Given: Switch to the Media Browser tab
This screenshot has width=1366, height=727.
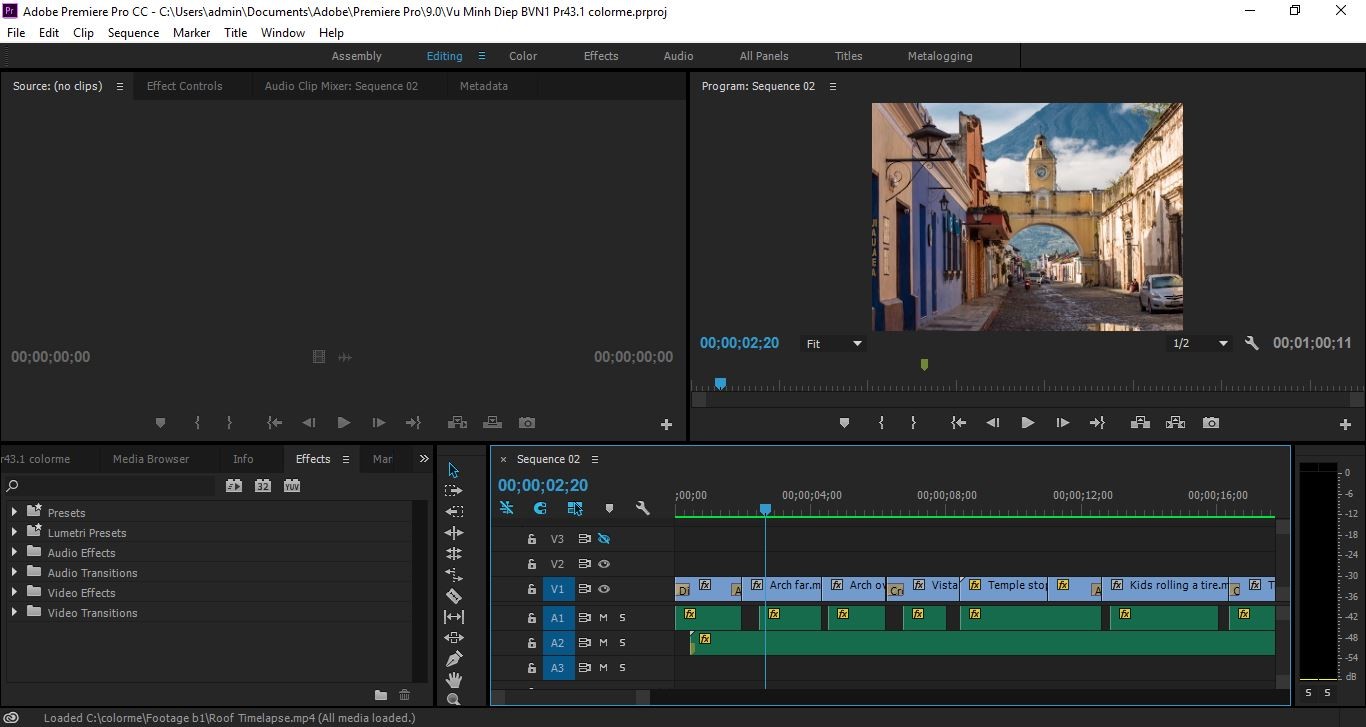Looking at the screenshot, I should pyautogui.click(x=151, y=459).
